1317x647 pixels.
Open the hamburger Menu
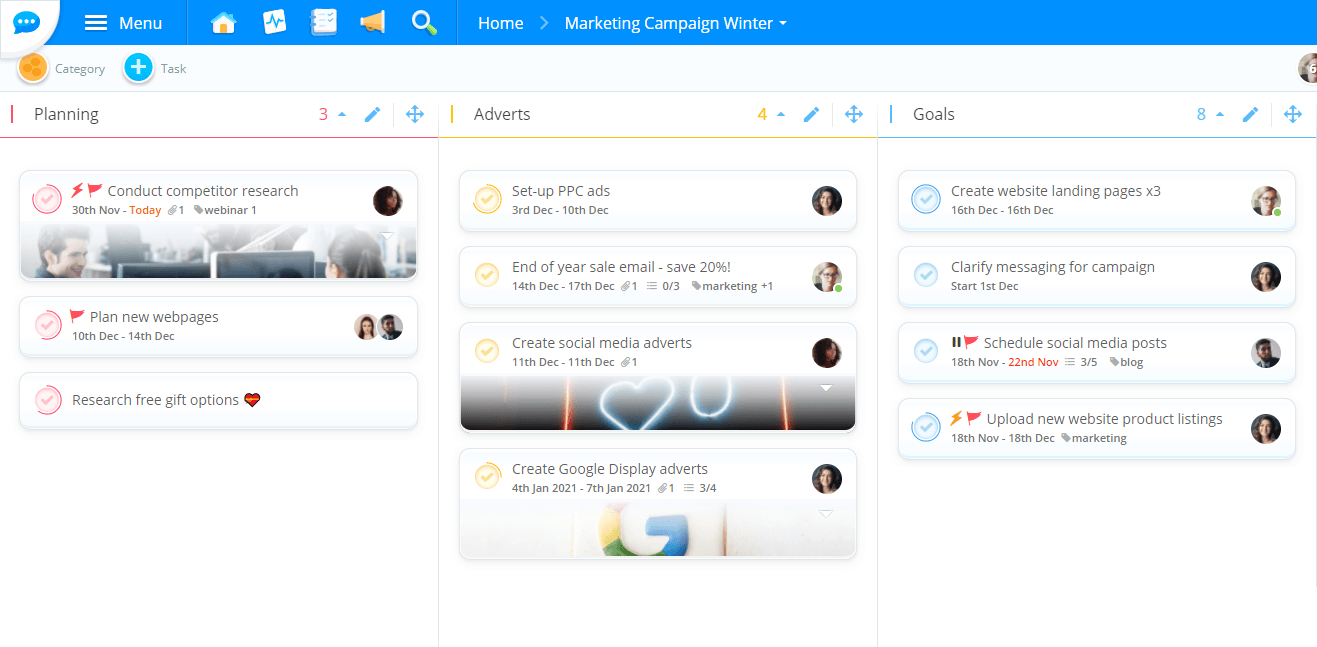point(123,23)
